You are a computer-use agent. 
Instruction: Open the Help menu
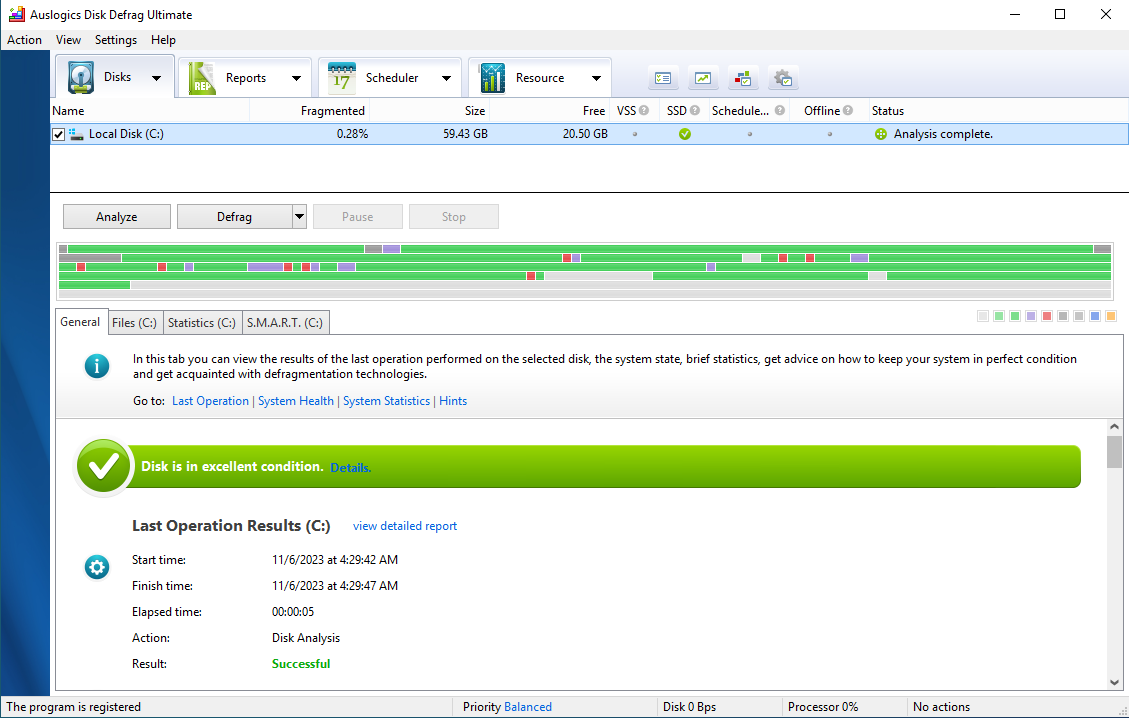point(163,40)
